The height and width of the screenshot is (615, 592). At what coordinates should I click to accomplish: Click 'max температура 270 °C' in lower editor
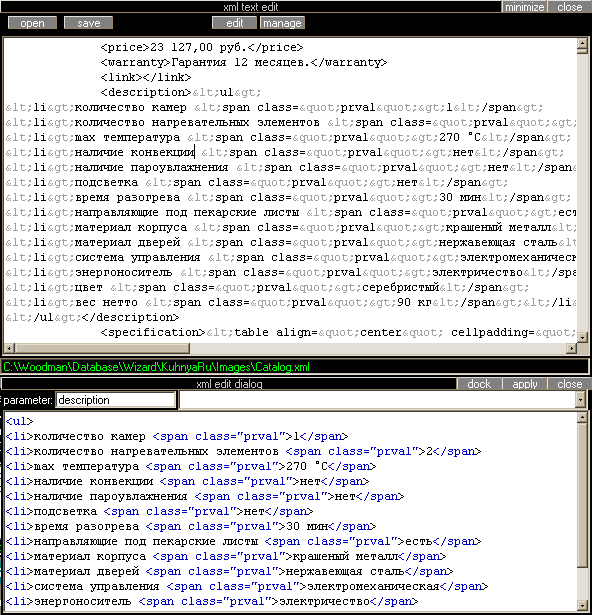click(x=191, y=466)
